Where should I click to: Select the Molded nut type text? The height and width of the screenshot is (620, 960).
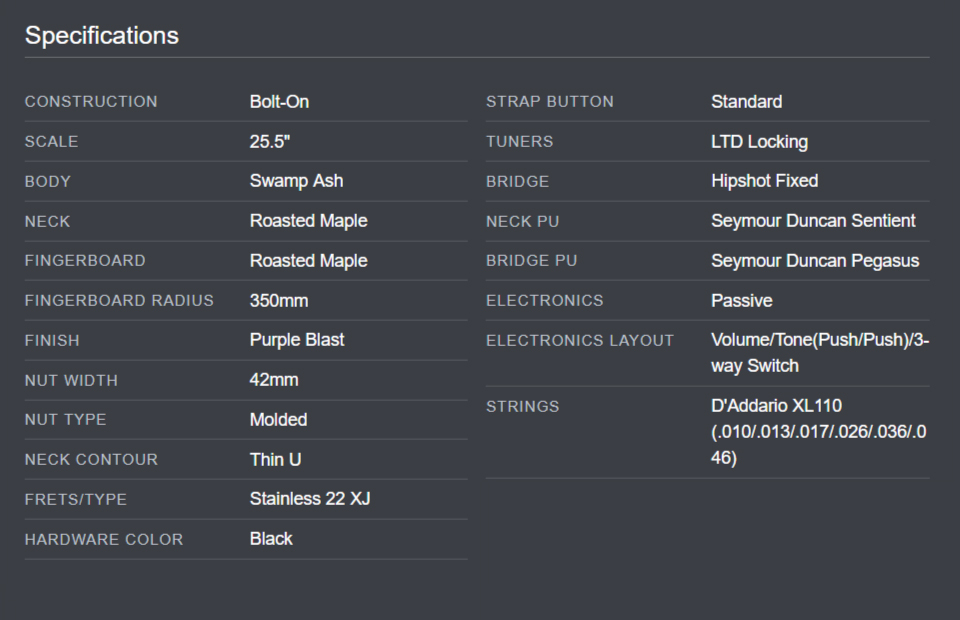pos(279,420)
